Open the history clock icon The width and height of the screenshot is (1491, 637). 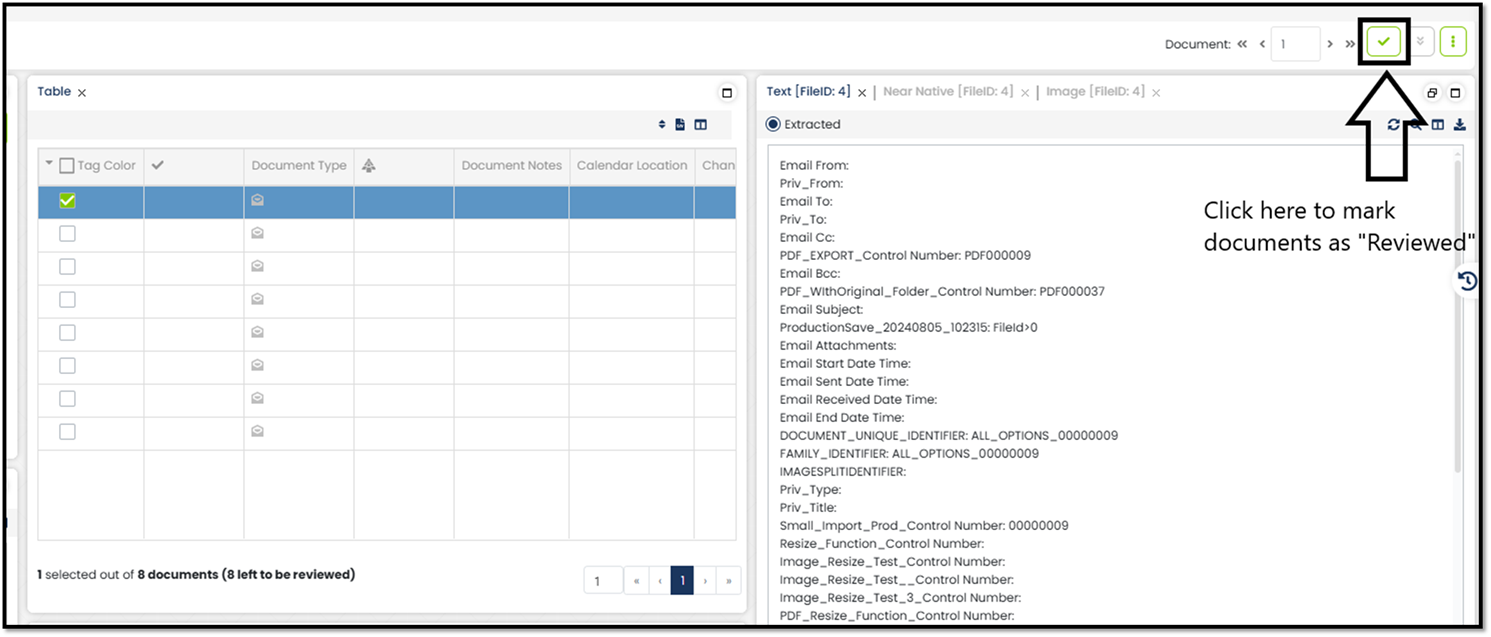[x=1467, y=281]
